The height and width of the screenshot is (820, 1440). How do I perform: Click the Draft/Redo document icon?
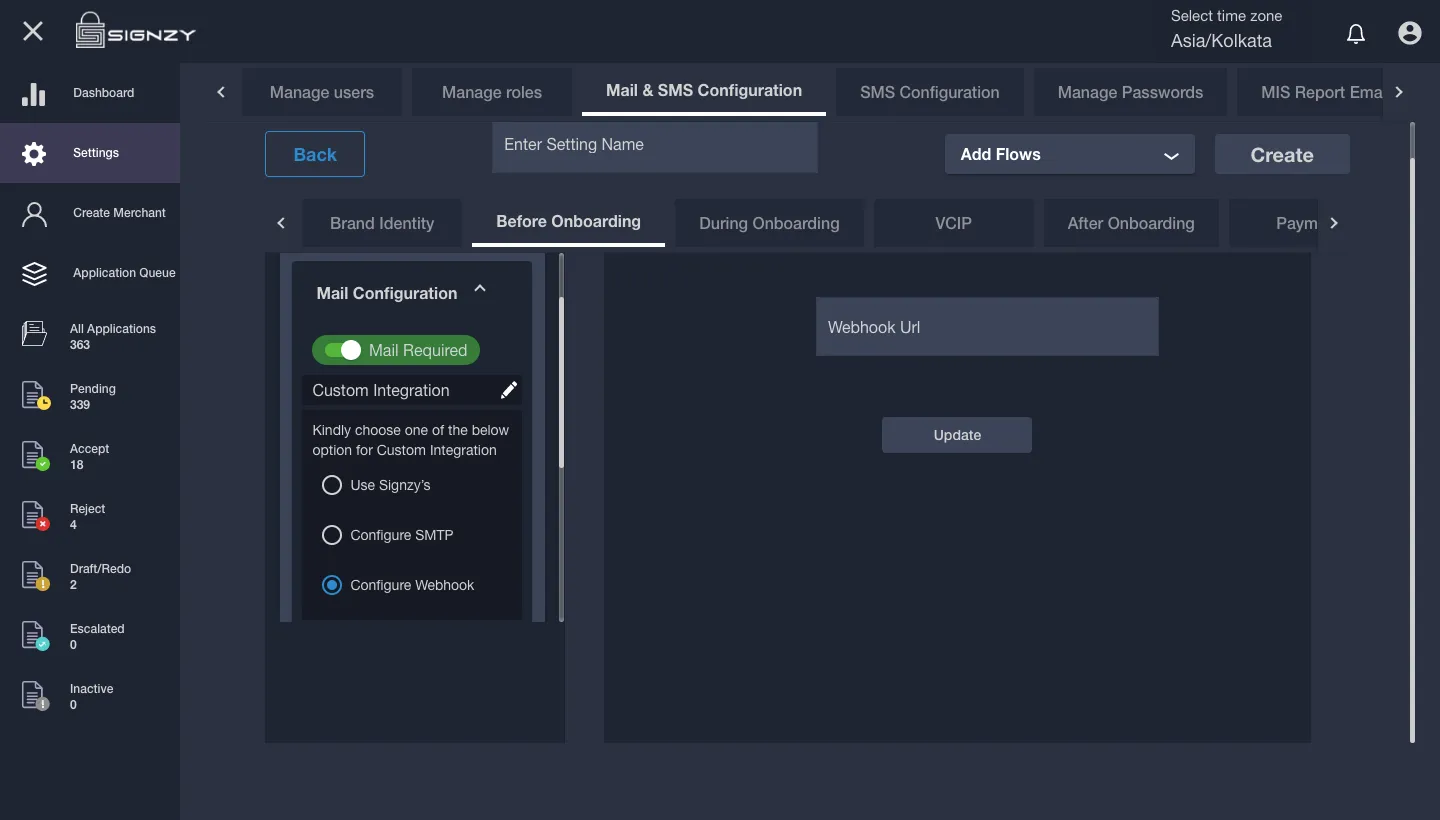point(35,575)
